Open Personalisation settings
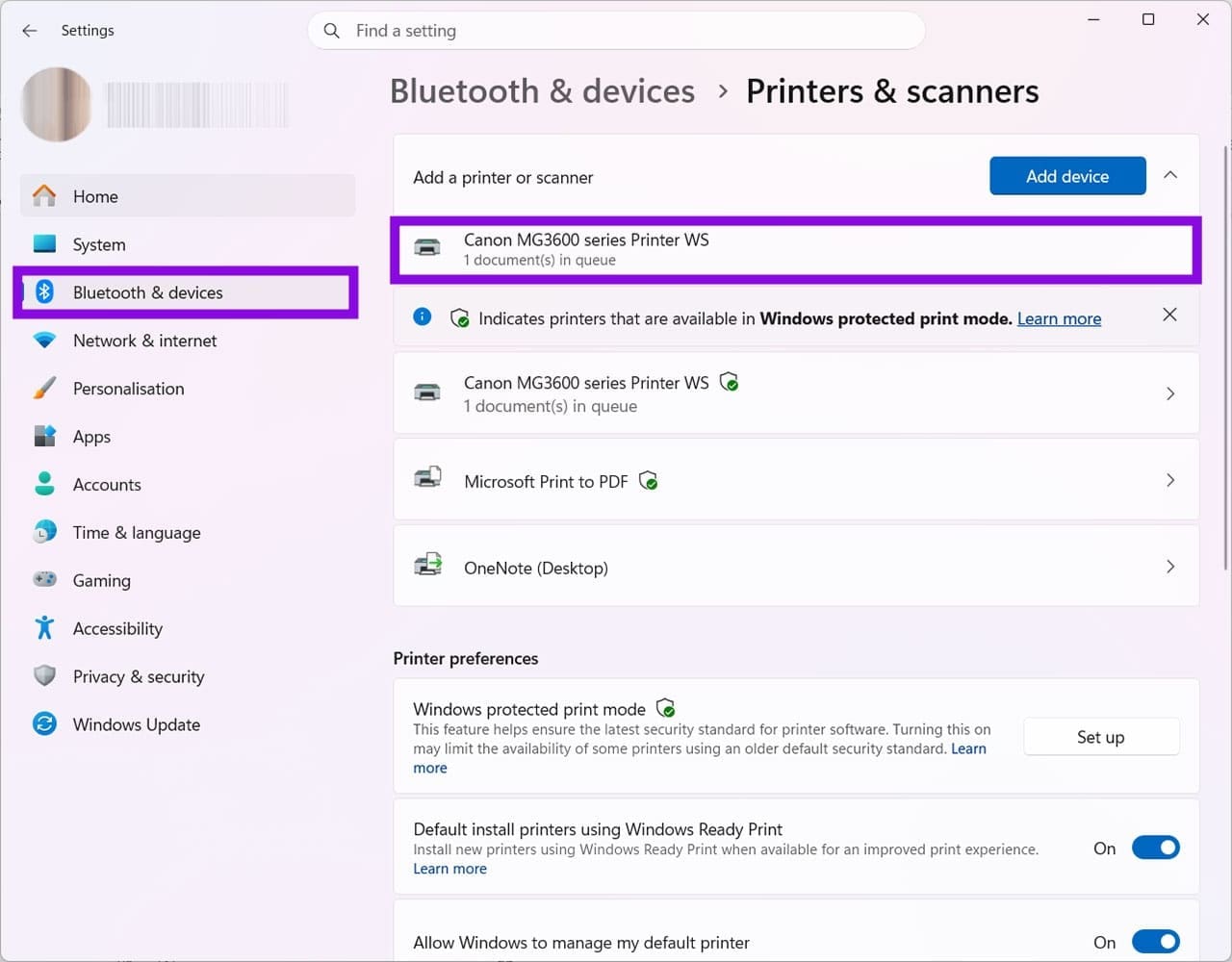The height and width of the screenshot is (962, 1232). pyautogui.click(x=188, y=389)
